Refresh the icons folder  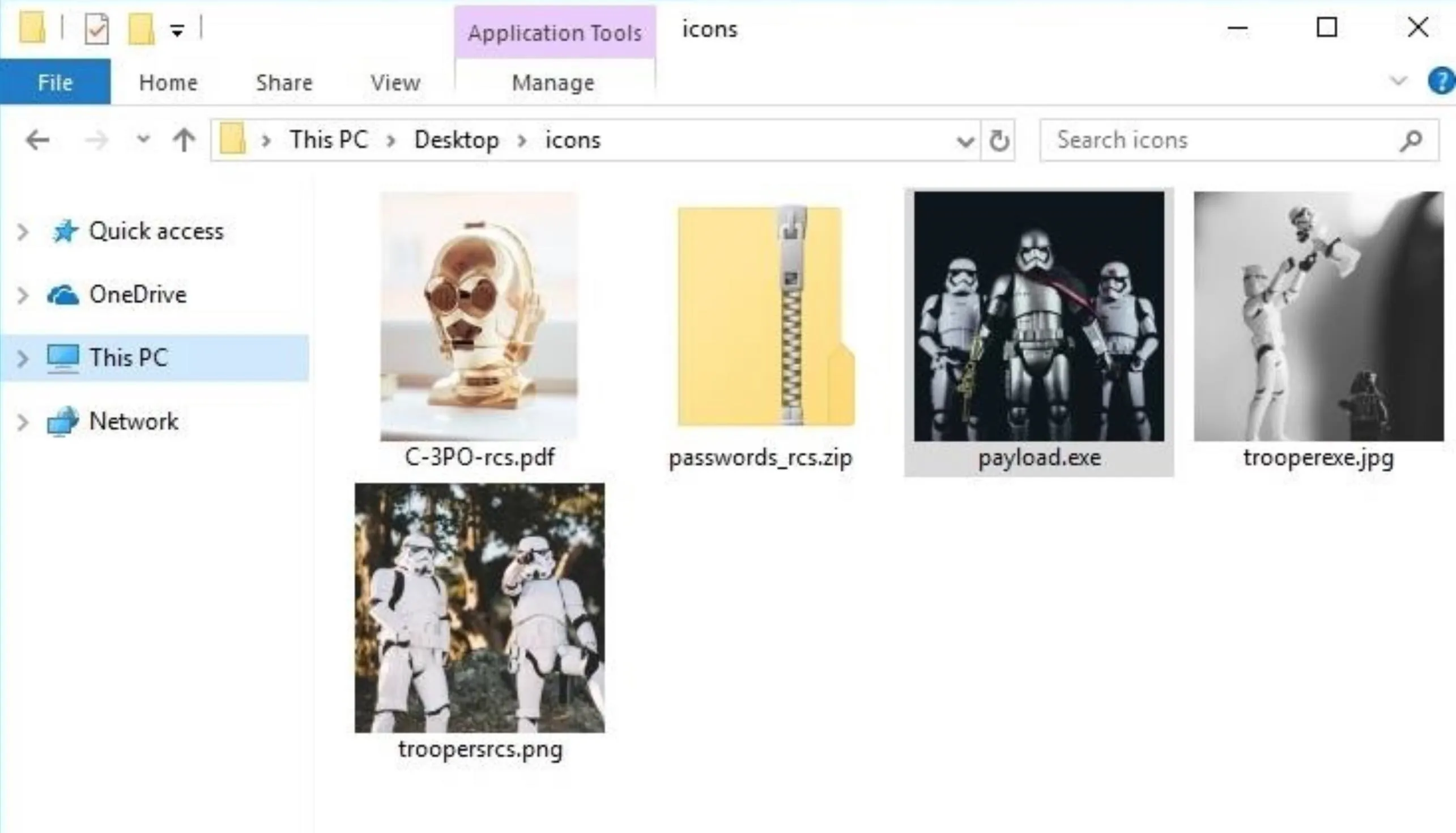coord(998,141)
